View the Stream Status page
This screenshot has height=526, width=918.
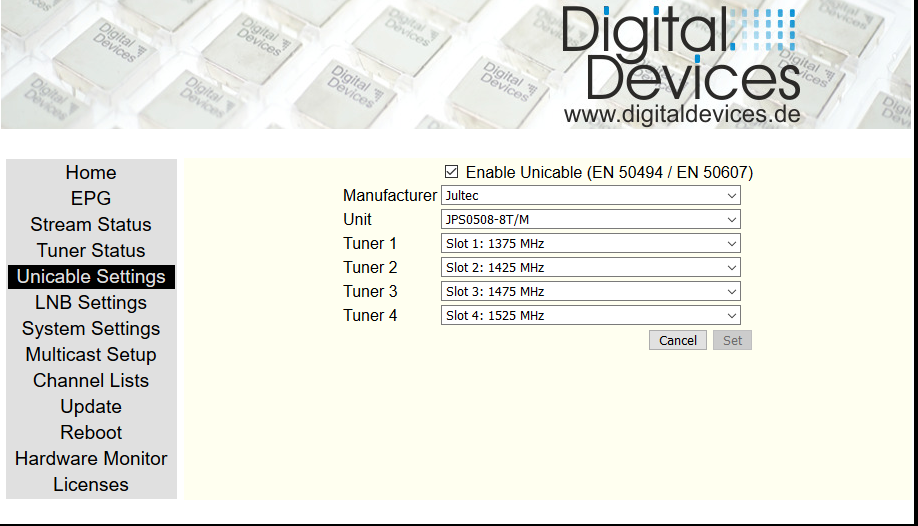(x=91, y=225)
